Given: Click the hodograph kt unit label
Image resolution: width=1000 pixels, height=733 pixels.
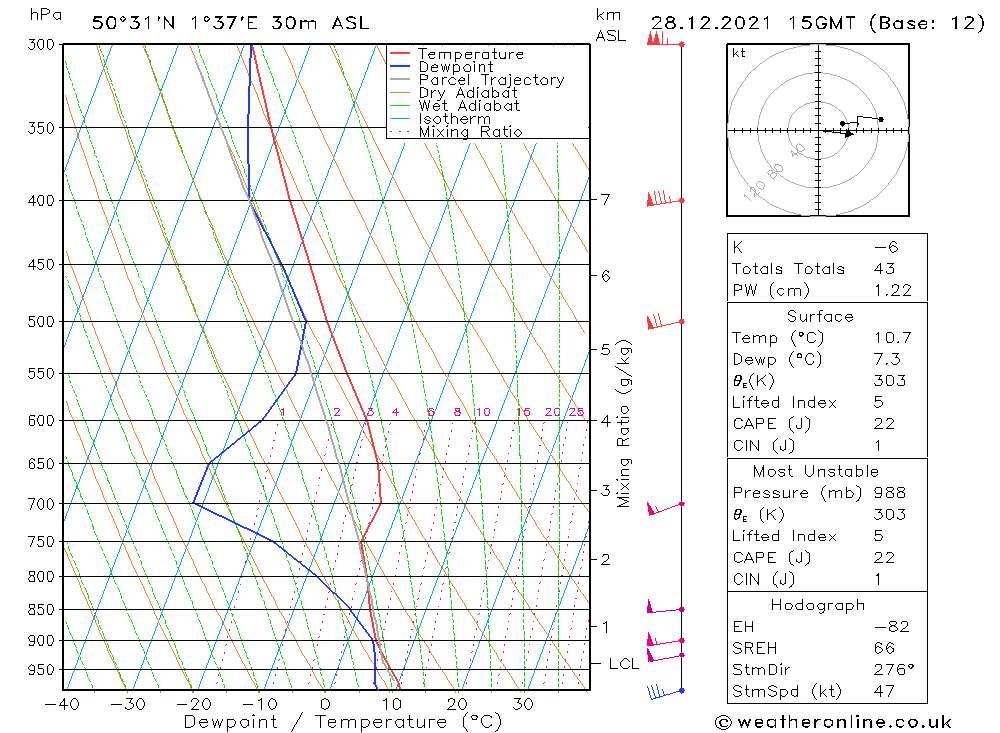Looking at the screenshot, I should coord(739,53).
